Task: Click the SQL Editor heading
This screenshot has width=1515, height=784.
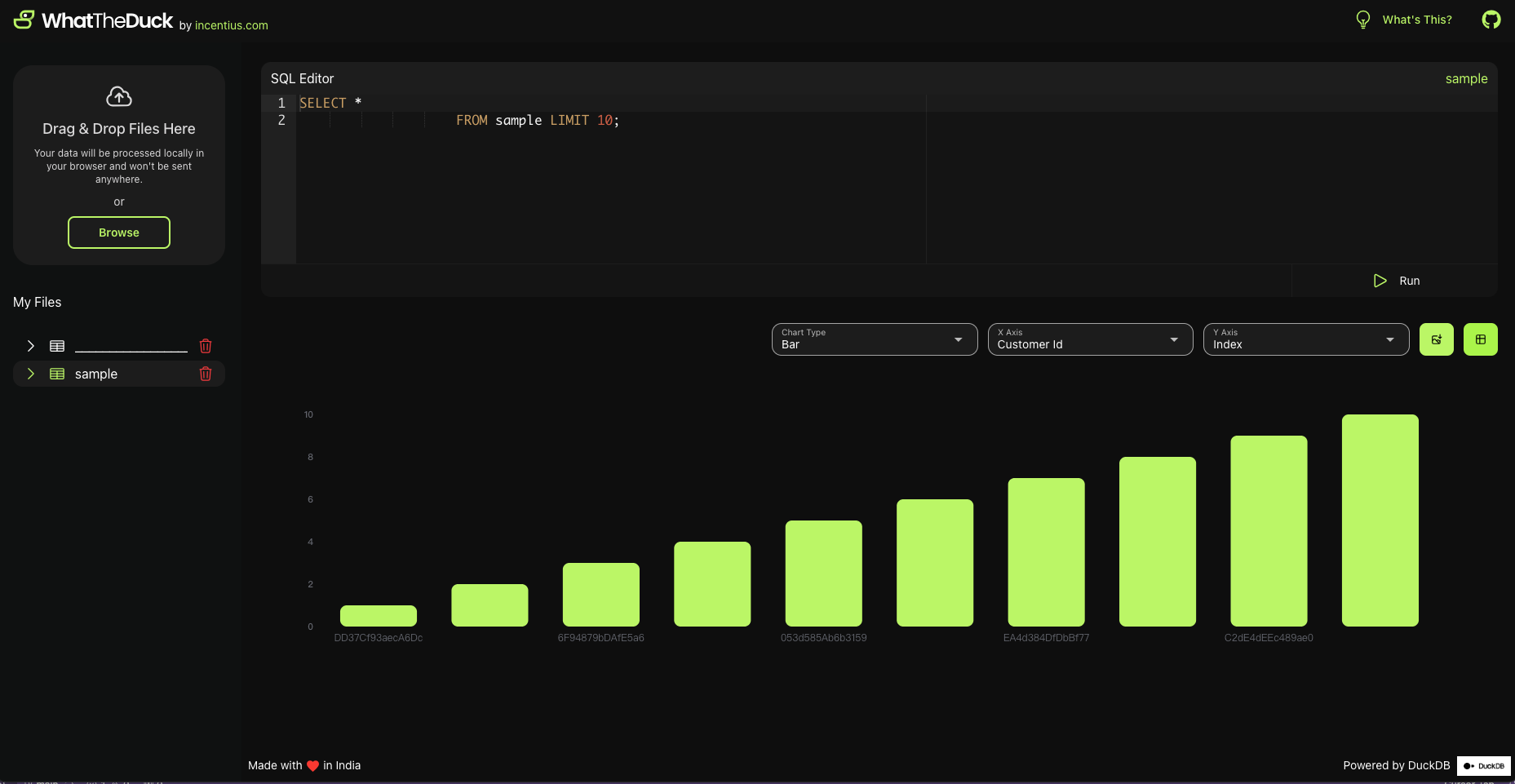Action: tap(303, 78)
